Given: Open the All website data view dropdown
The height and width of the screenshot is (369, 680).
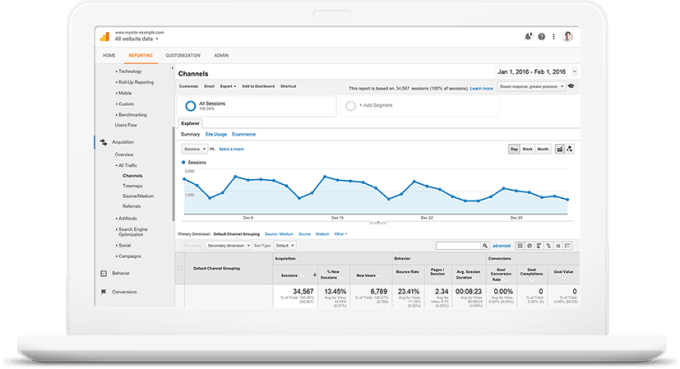Looking at the screenshot, I should pyautogui.click(x=136, y=39).
